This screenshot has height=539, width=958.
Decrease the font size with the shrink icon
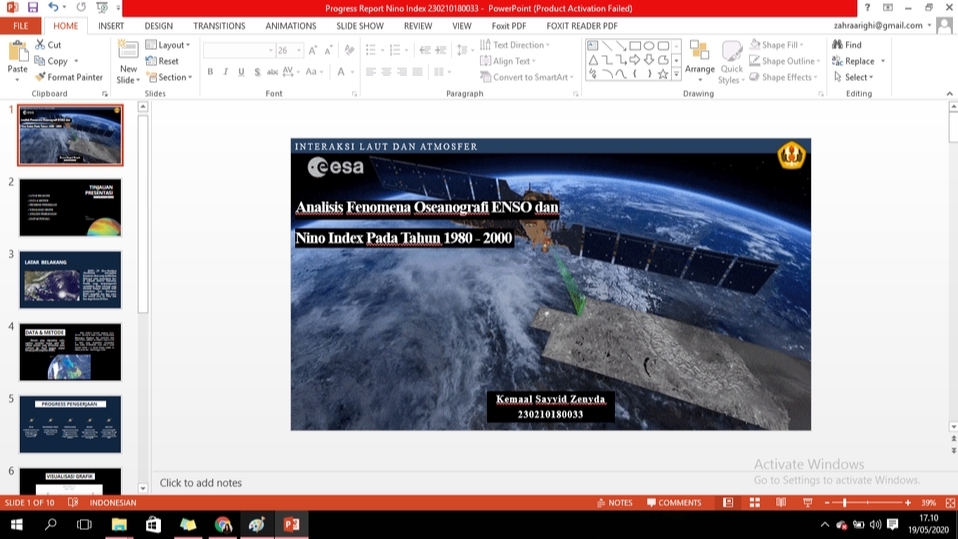click(328, 50)
